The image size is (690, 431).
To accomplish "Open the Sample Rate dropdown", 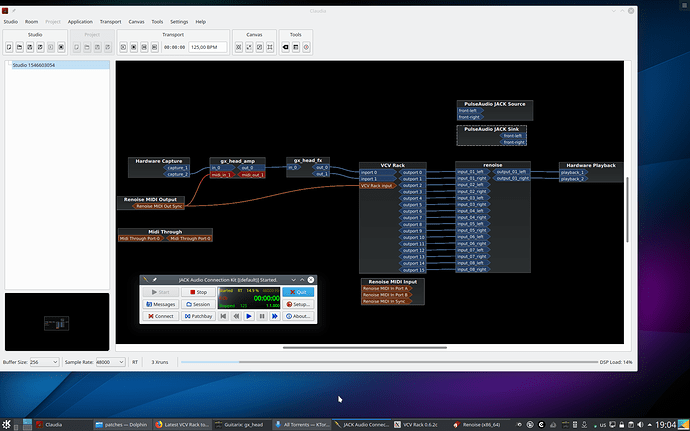I will pos(110,362).
